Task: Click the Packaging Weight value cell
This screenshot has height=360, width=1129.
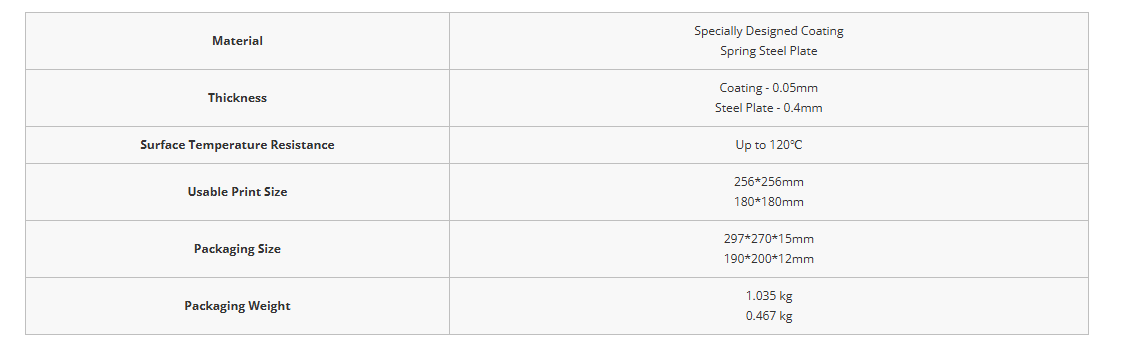Action: tap(768, 305)
